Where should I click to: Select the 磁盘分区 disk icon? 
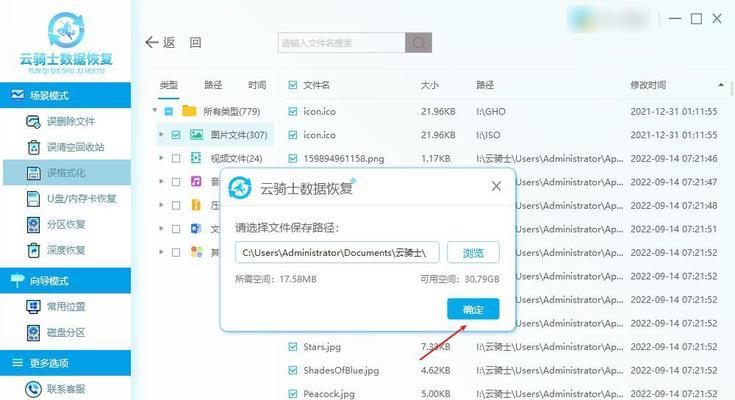(33, 333)
